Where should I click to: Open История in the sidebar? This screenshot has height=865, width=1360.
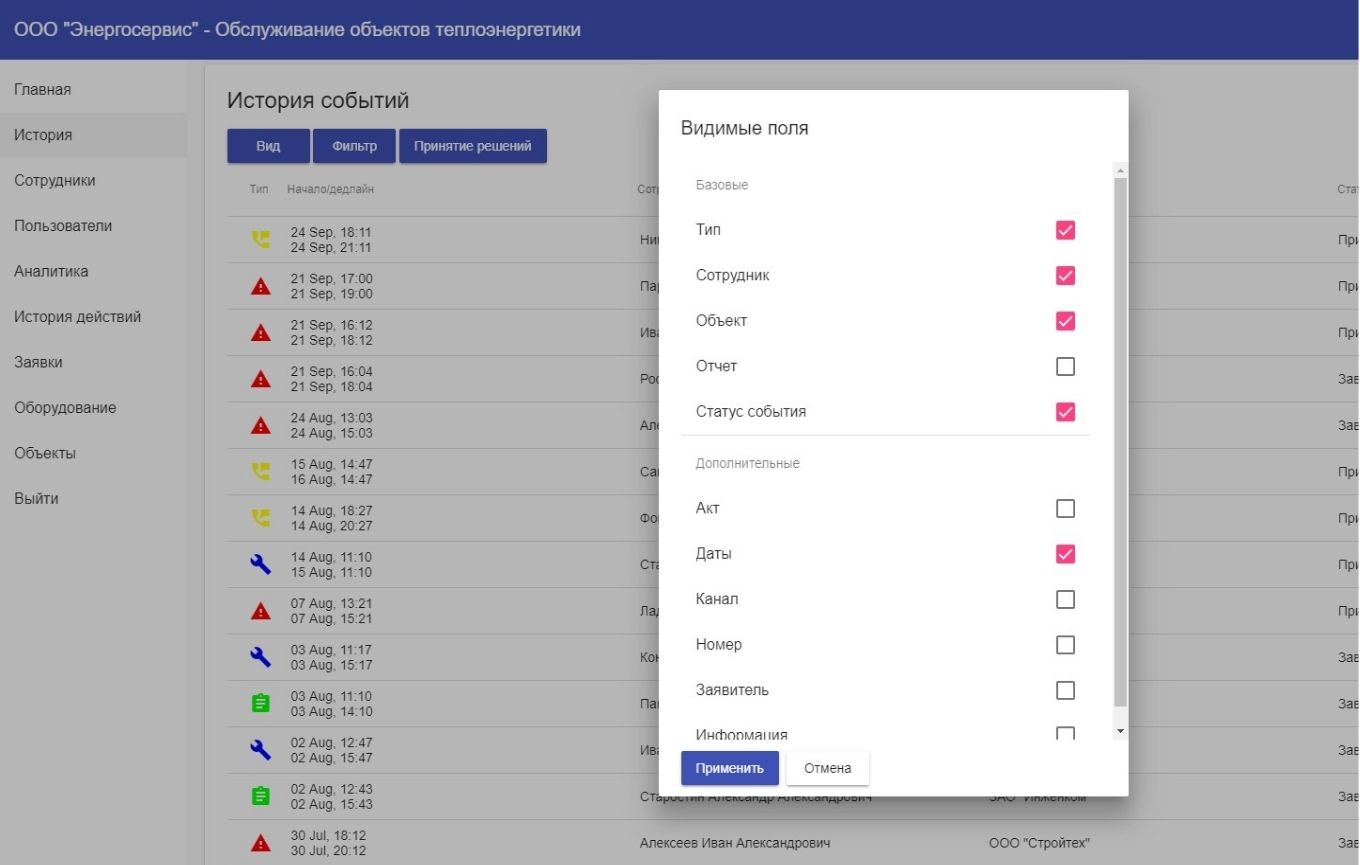point(93,135)
